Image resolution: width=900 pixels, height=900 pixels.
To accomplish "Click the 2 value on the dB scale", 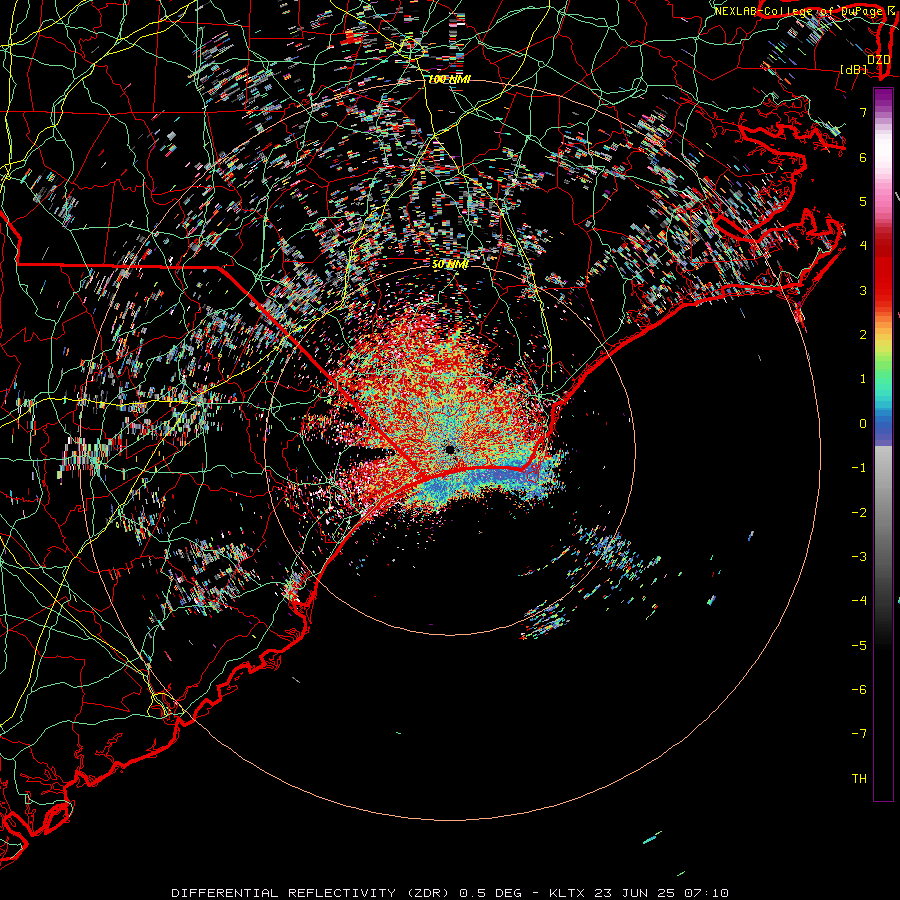I will click(863, 335).
